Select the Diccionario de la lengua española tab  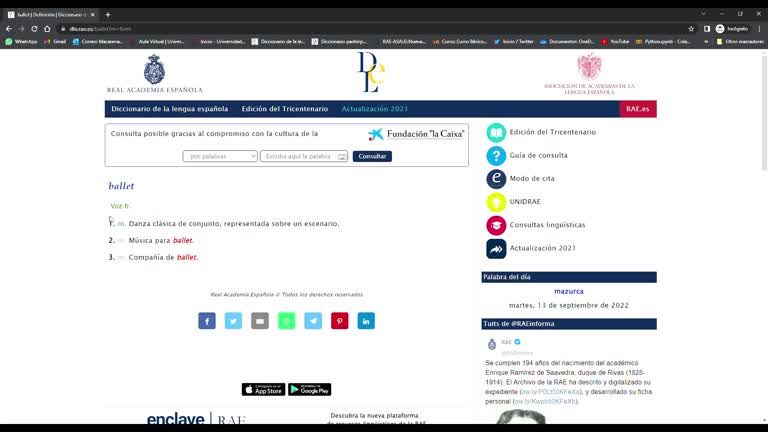(x=169, y=109)
